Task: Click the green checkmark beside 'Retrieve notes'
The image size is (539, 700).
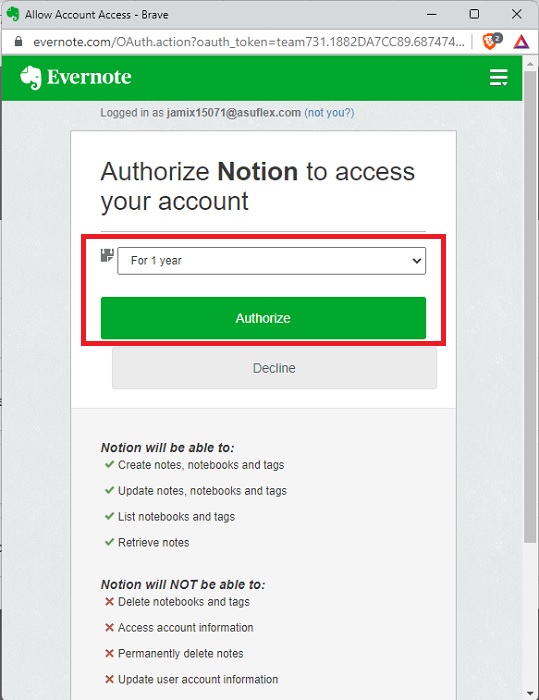Action: tap(109, 542)
